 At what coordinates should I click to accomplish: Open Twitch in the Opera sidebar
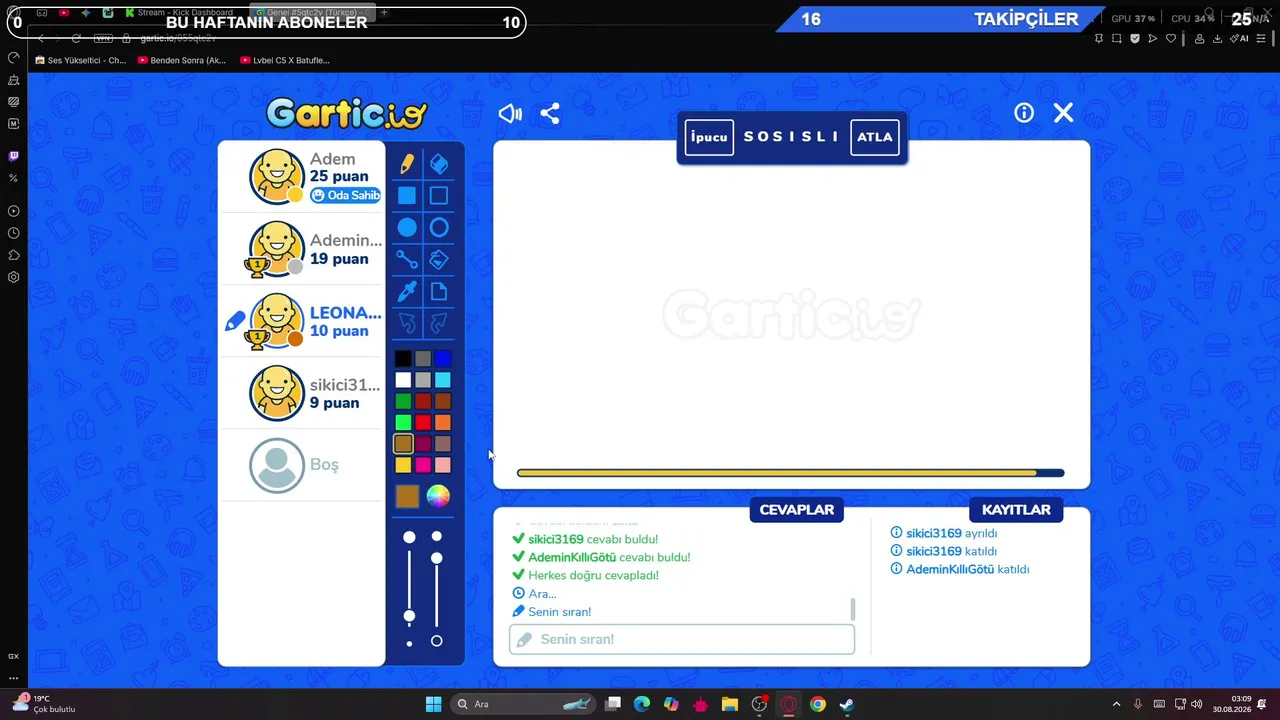click(14, 156)
